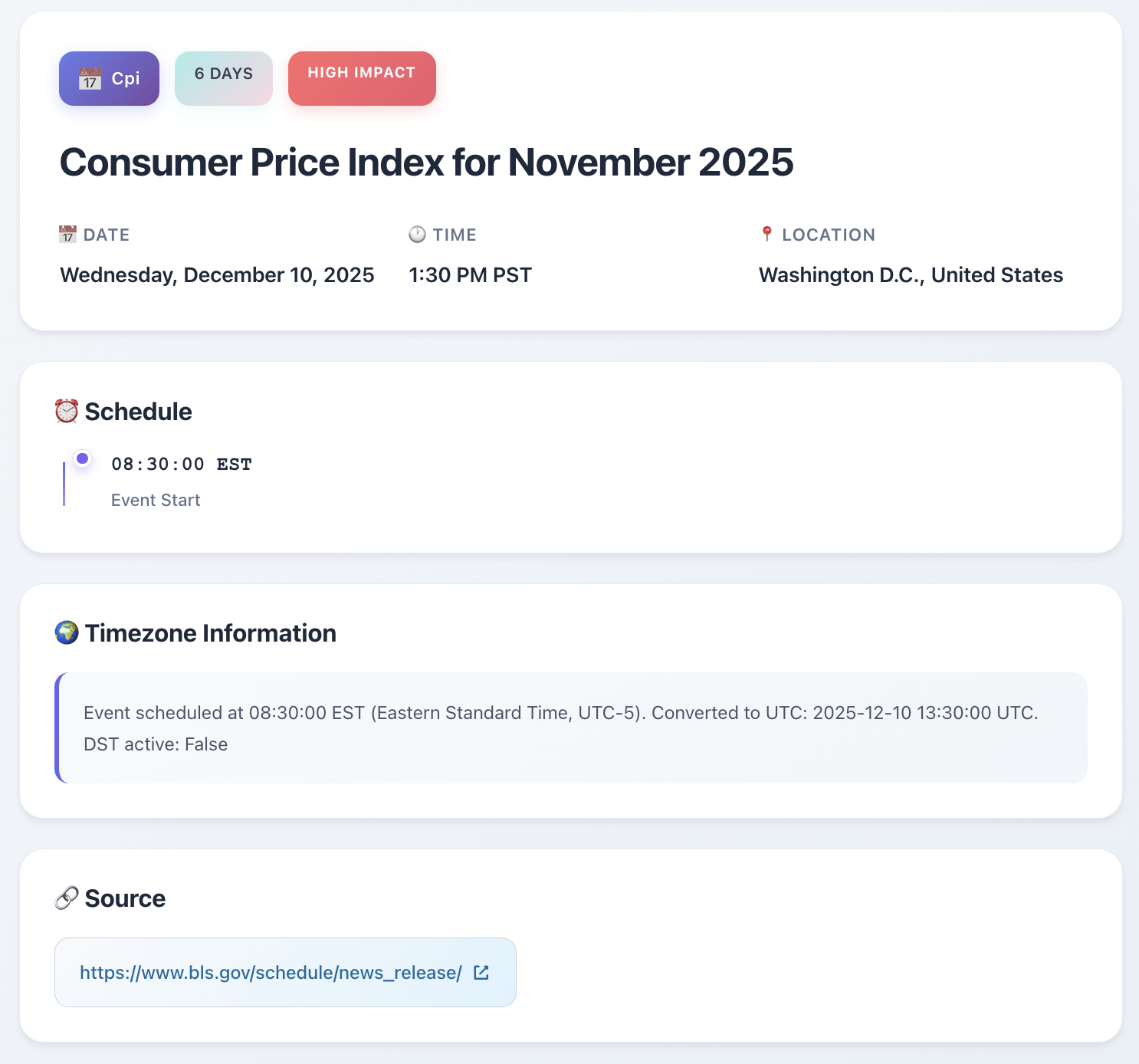Screen dimensions: 1139x1064
Task: Click the external link icon beside the BLS URL
Action: (x=481, y=971)
